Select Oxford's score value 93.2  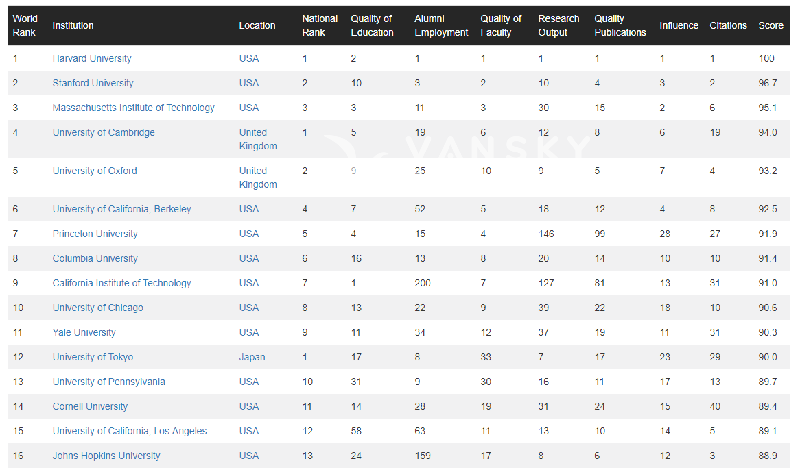coord(768,171)
